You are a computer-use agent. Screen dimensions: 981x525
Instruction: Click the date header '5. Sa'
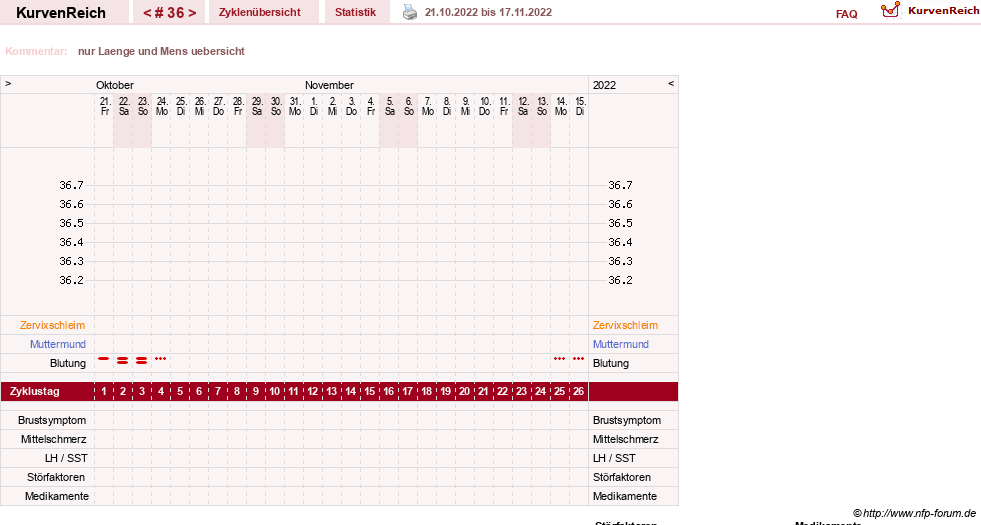click(390, 106)
